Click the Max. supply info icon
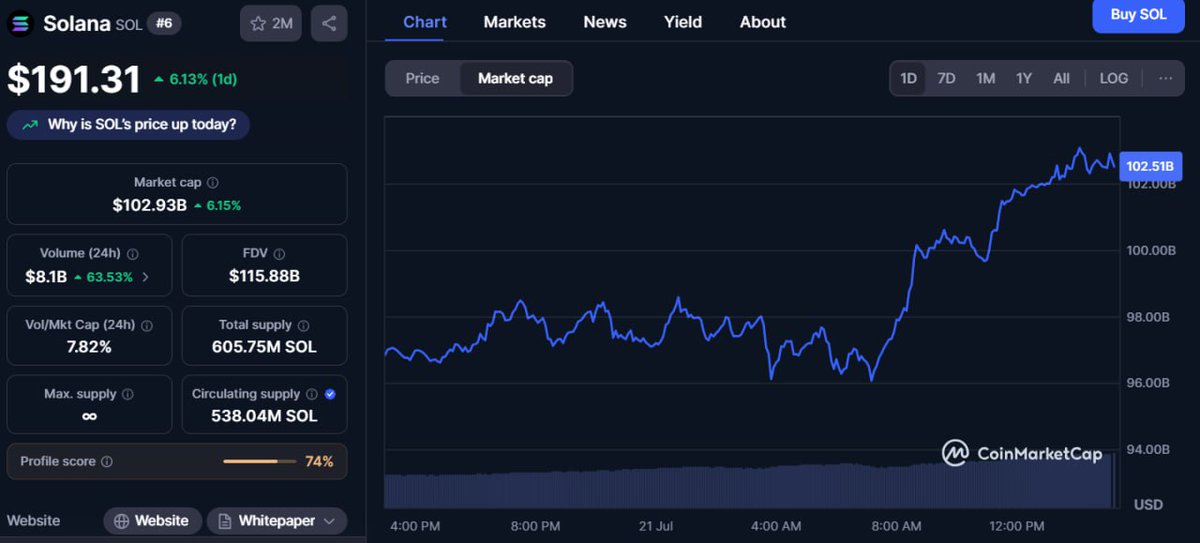The height and width of the screenshot is (543, 1200). (x=128, y=394)
